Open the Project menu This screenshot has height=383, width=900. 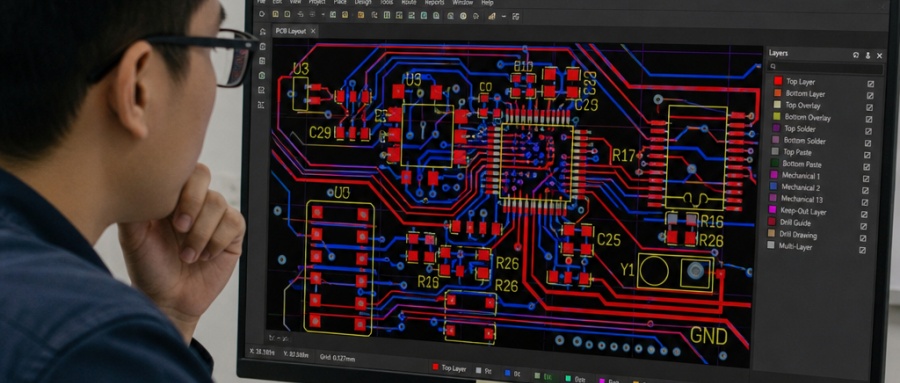[x=317, y=2]
